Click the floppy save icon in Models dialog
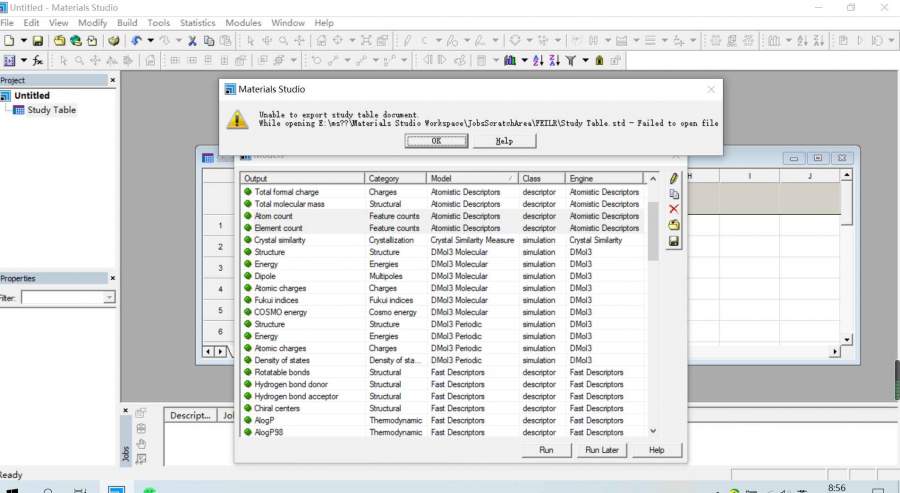Screen dimensions: 900x493 click(674, 241)
